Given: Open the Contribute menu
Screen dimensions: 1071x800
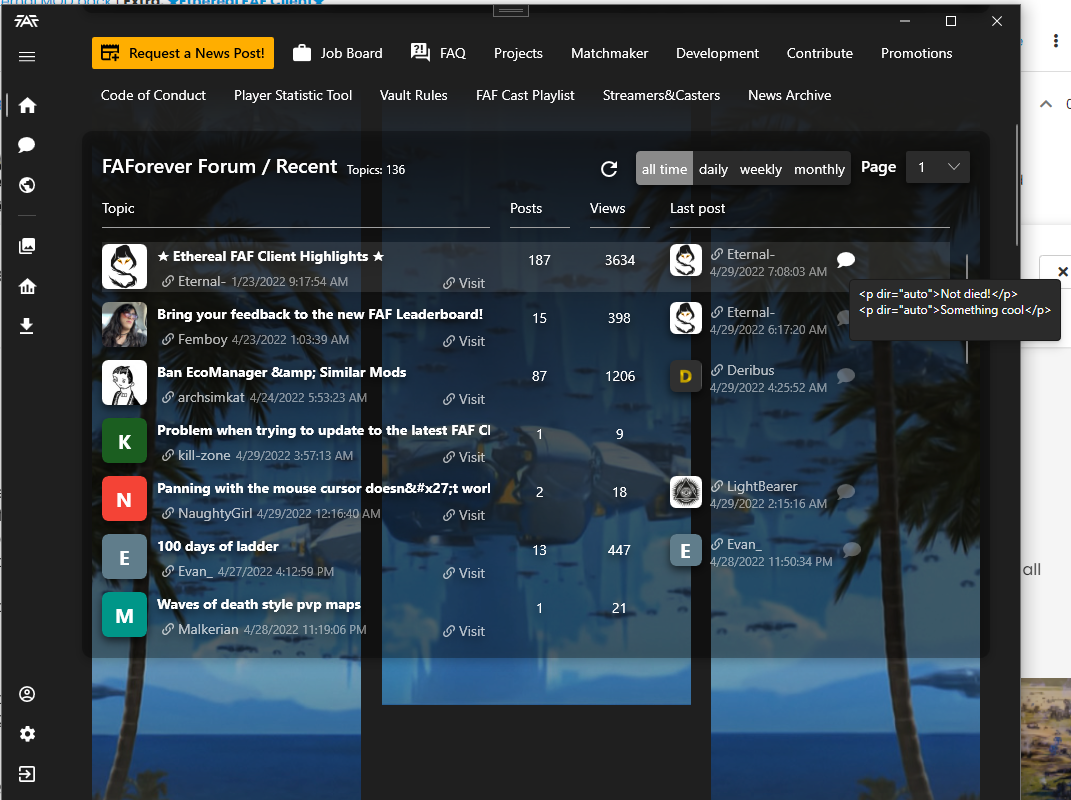Looking at the screenshot, I should (x=820, y=53).
